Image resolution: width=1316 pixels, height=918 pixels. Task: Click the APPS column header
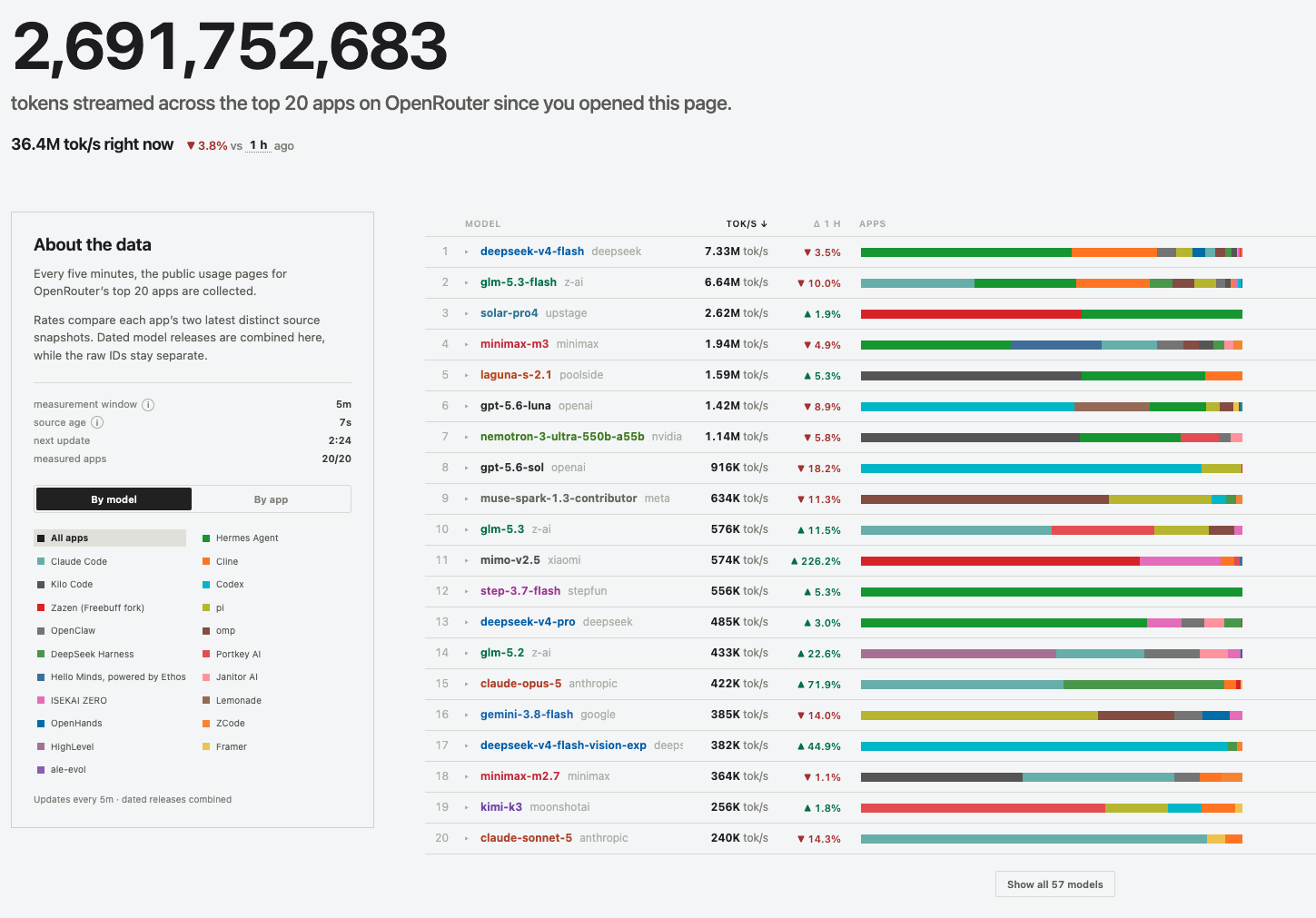(x=873, y=224)
